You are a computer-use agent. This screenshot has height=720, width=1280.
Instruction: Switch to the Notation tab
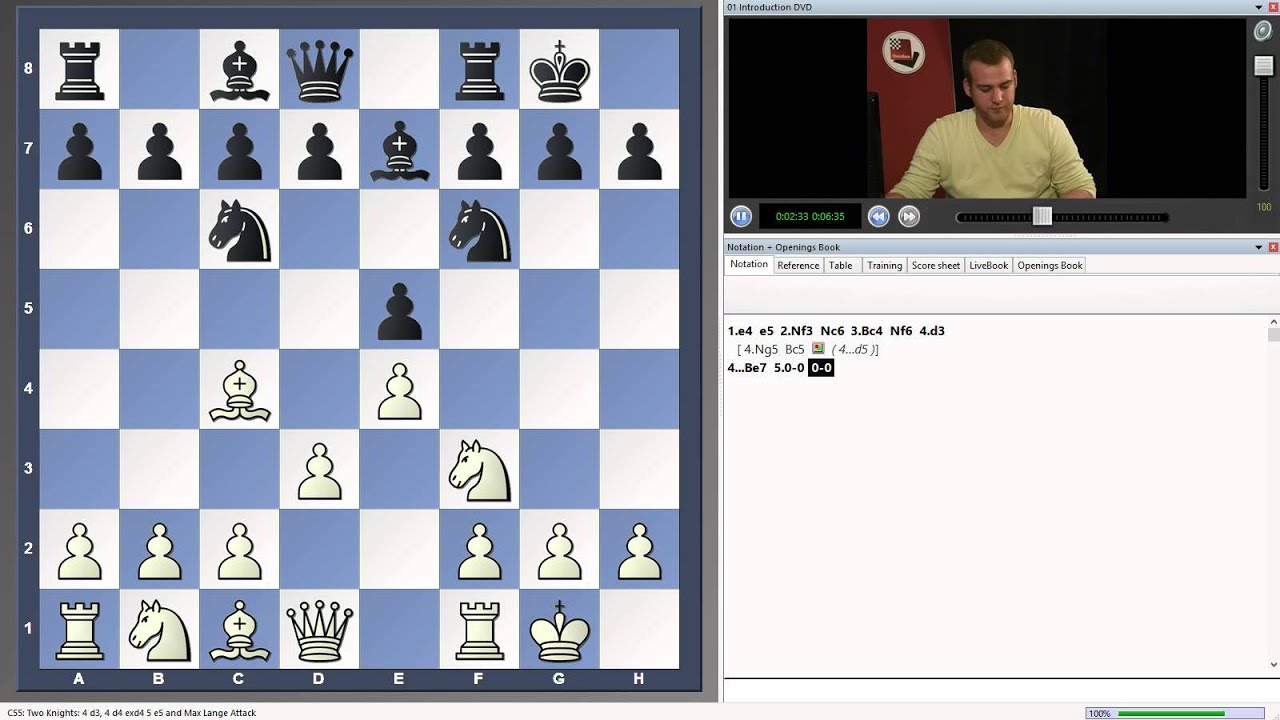[x=749, y=265]
